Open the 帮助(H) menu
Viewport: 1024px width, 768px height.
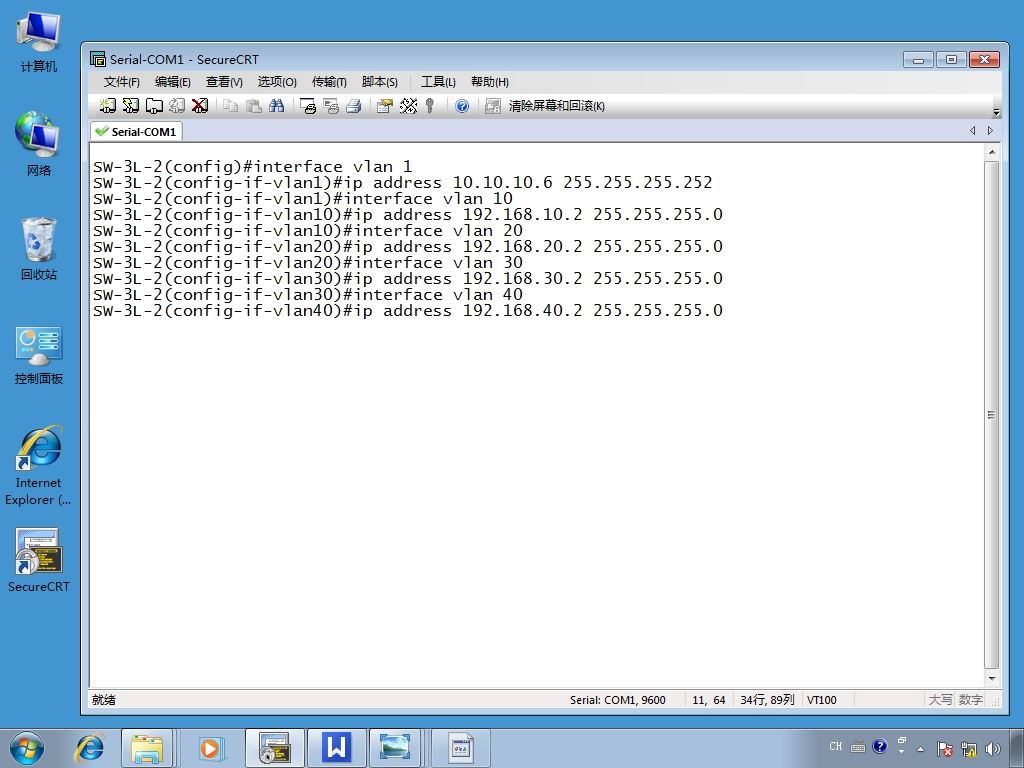[490, 82]
